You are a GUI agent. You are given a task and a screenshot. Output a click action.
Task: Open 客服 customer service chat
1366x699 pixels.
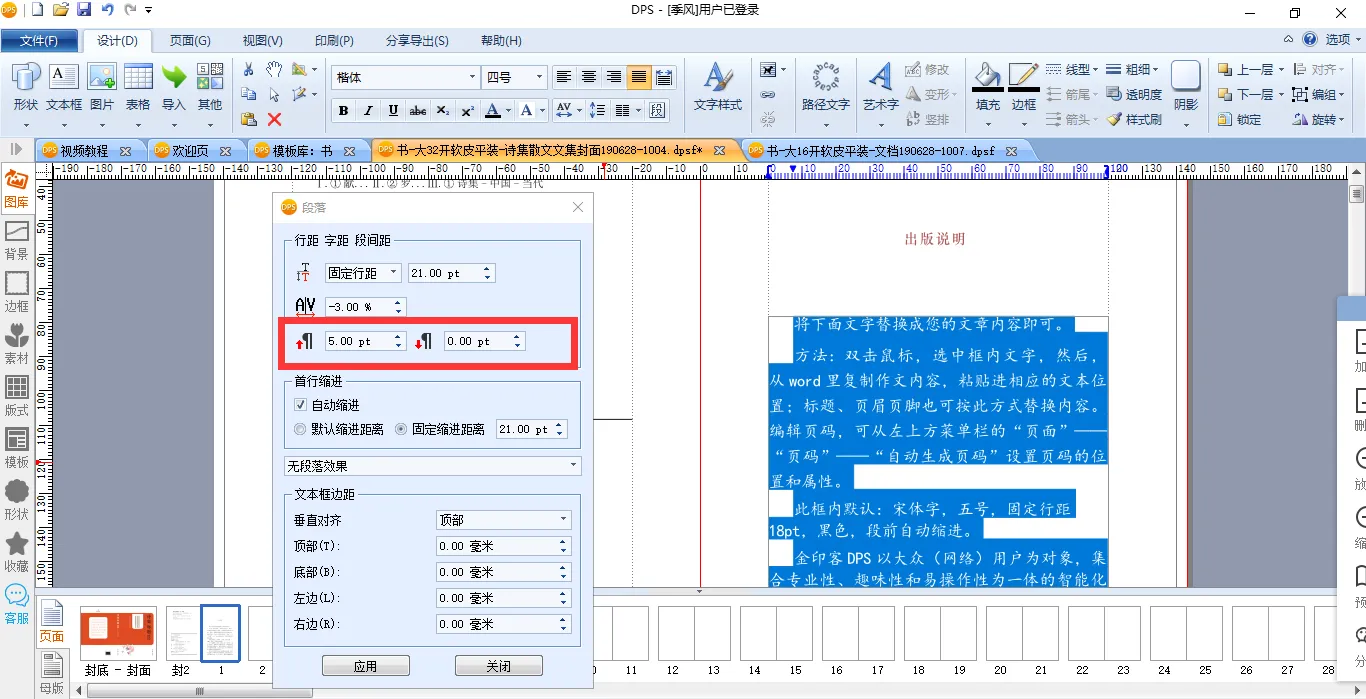click(x=16, y=605)
